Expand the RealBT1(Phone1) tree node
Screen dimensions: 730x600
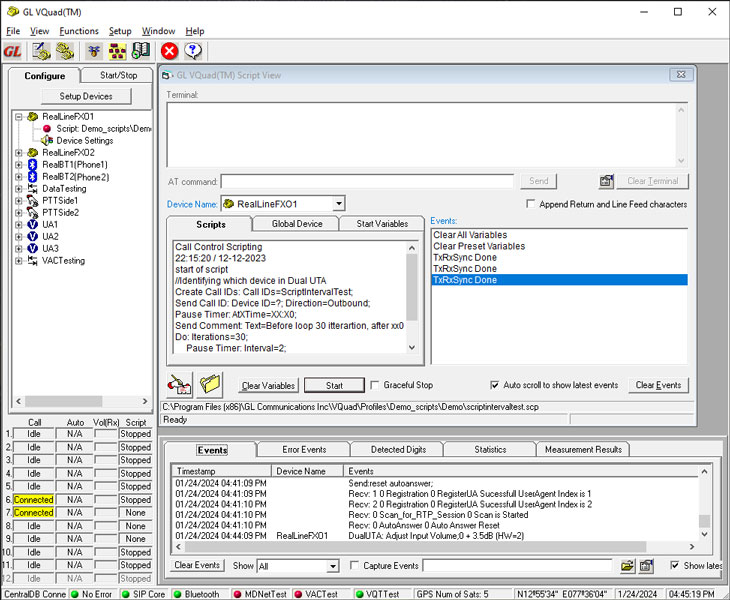click(19, 165)
